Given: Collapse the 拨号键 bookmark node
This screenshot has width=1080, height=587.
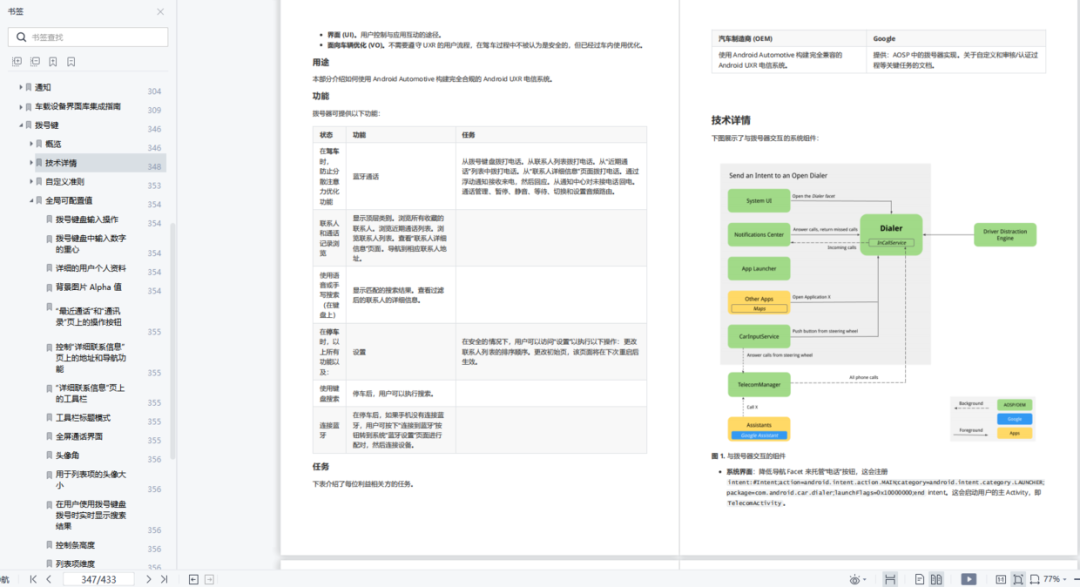Looking at the screenshot, I should (21, 125).
